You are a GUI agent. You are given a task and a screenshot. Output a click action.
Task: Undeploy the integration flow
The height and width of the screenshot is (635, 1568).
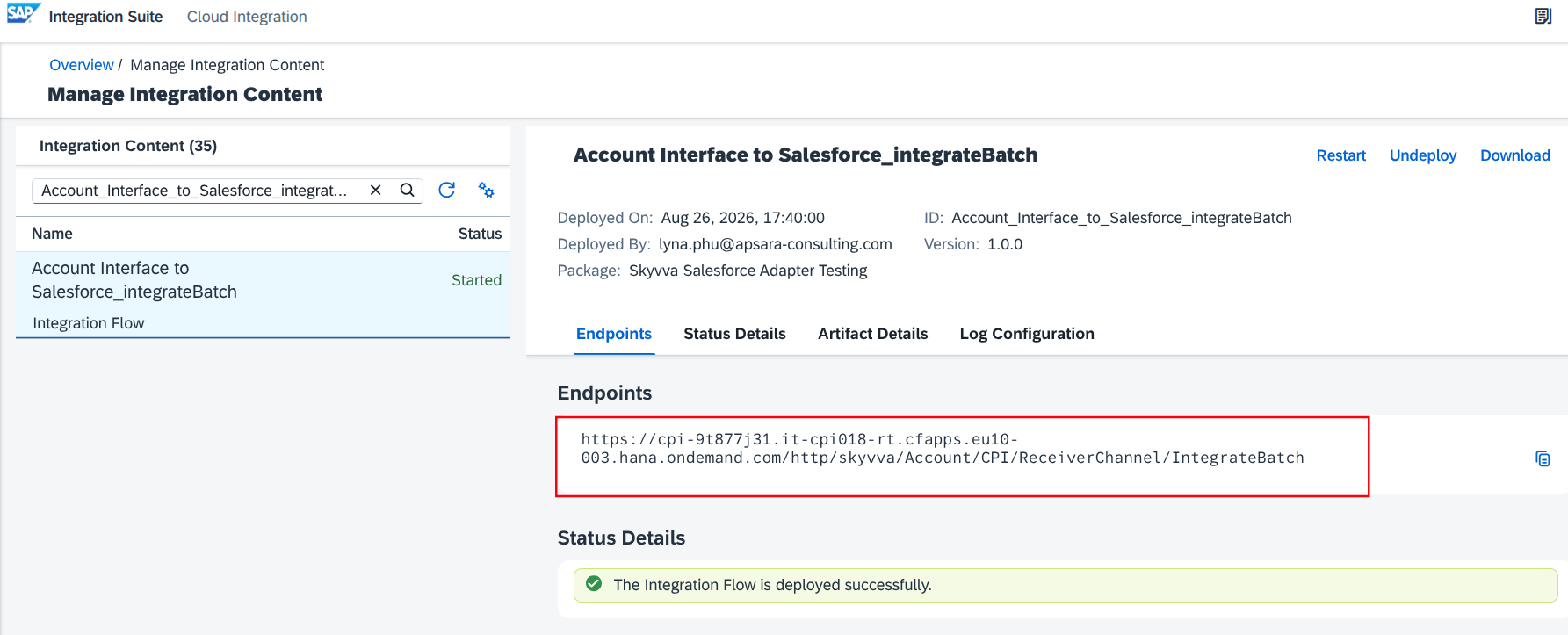click(x=1423, y=155)
